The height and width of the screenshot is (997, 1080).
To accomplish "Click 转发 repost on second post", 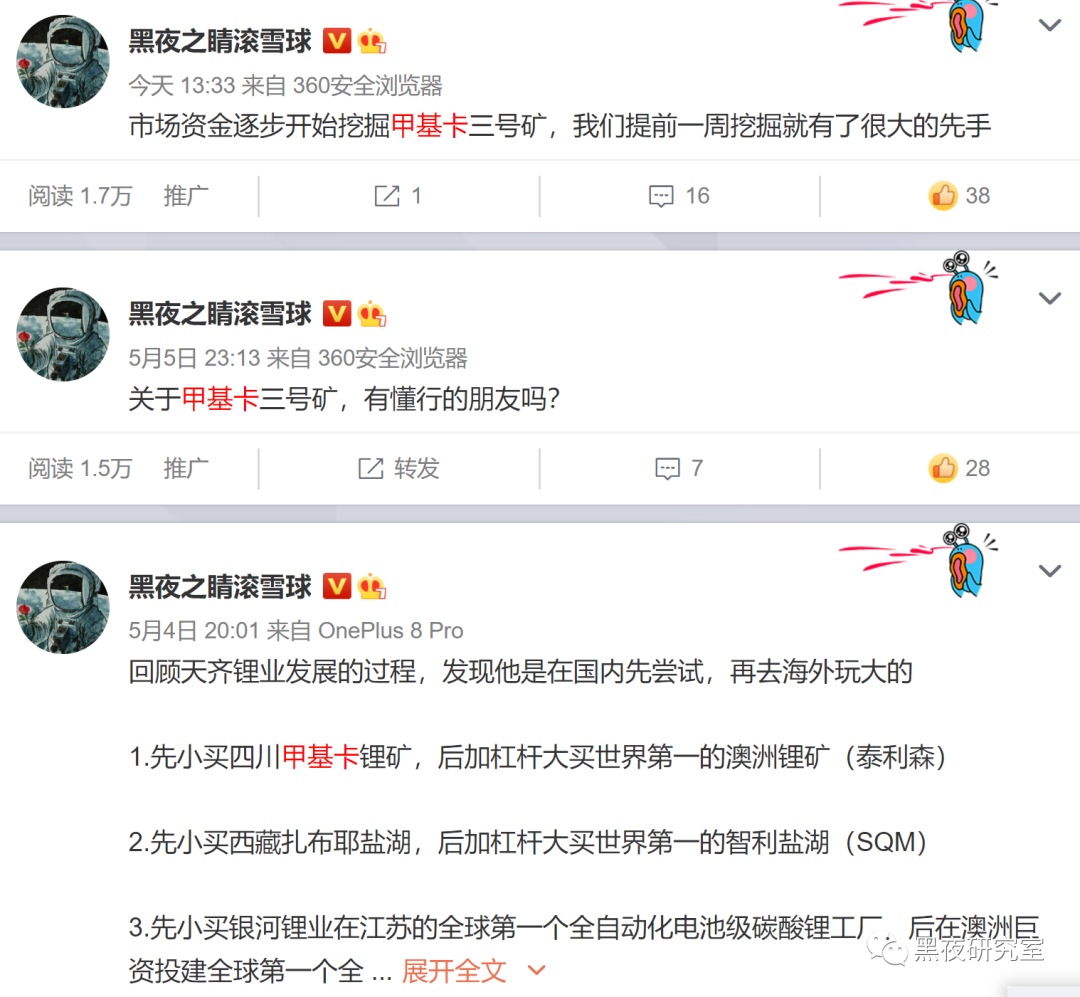I will tap(399, 469).
